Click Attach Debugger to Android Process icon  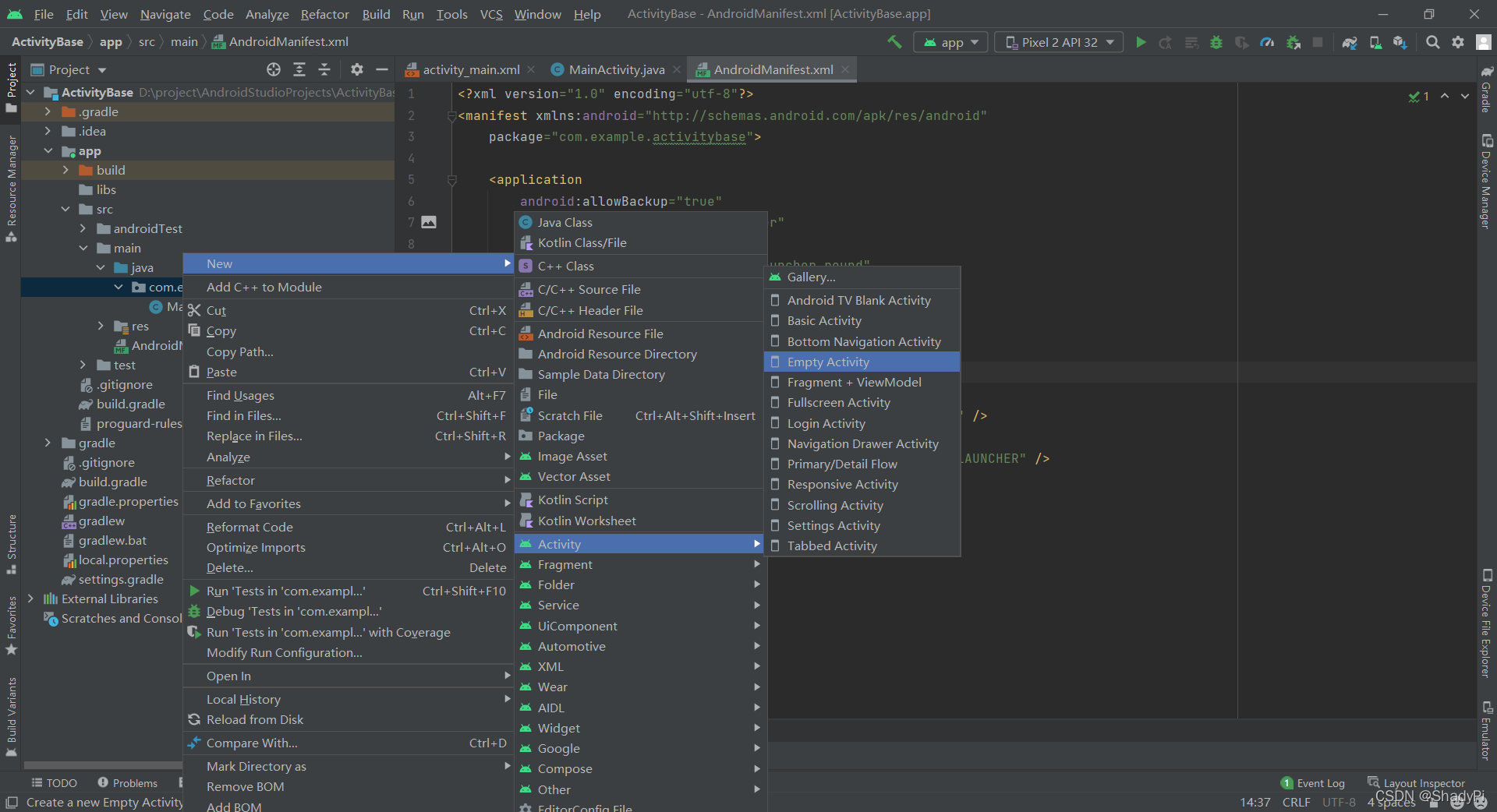click(x=1293, y=42)
